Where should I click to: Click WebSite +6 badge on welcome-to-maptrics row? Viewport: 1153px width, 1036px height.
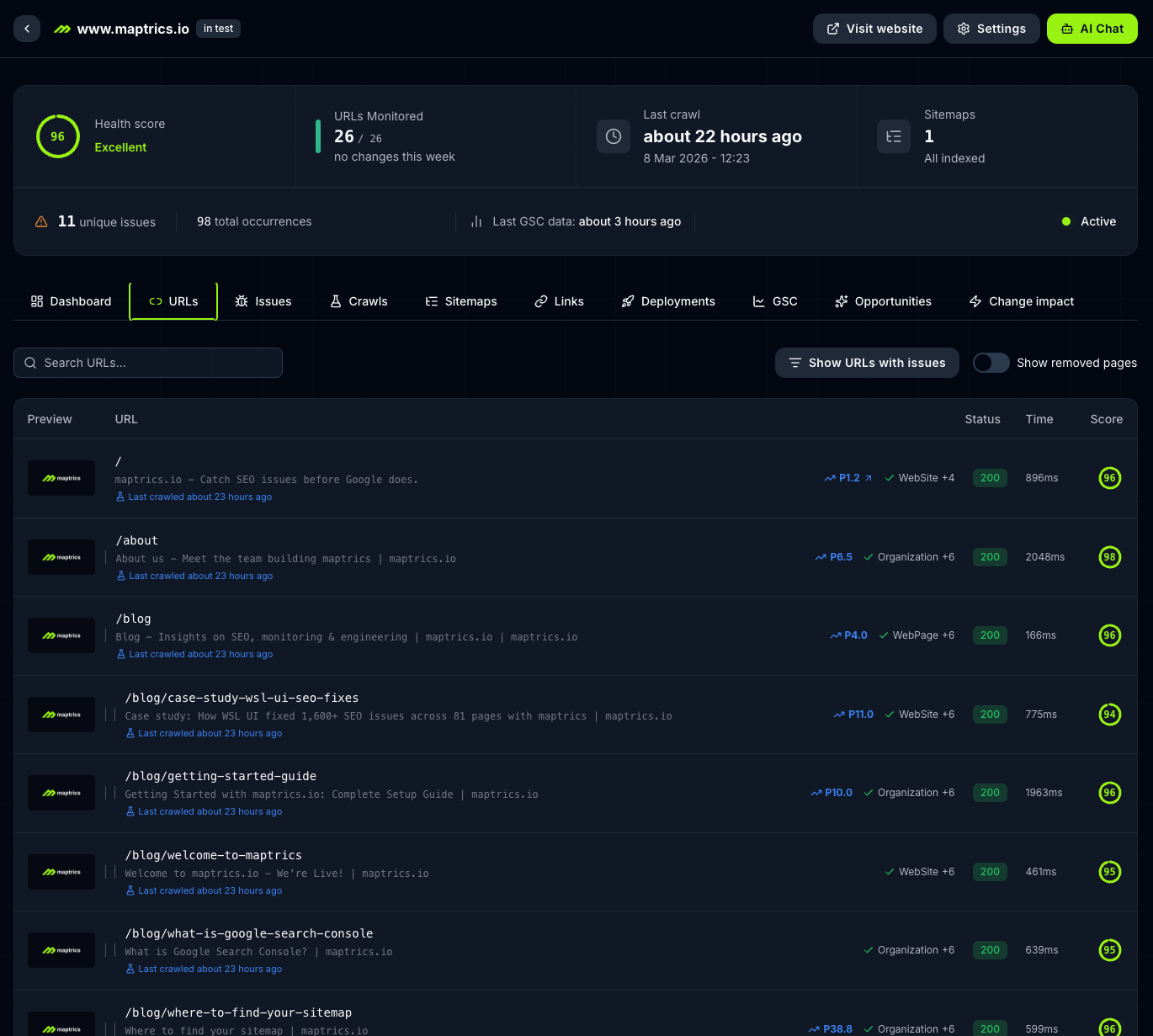(920, 872)
